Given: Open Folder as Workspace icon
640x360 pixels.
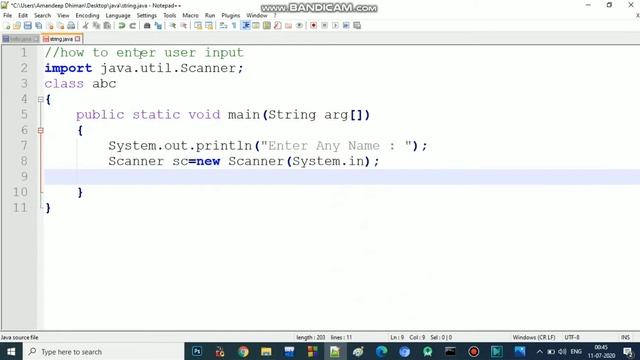Looking at the screenshot, I should click(x=289, y=26).
